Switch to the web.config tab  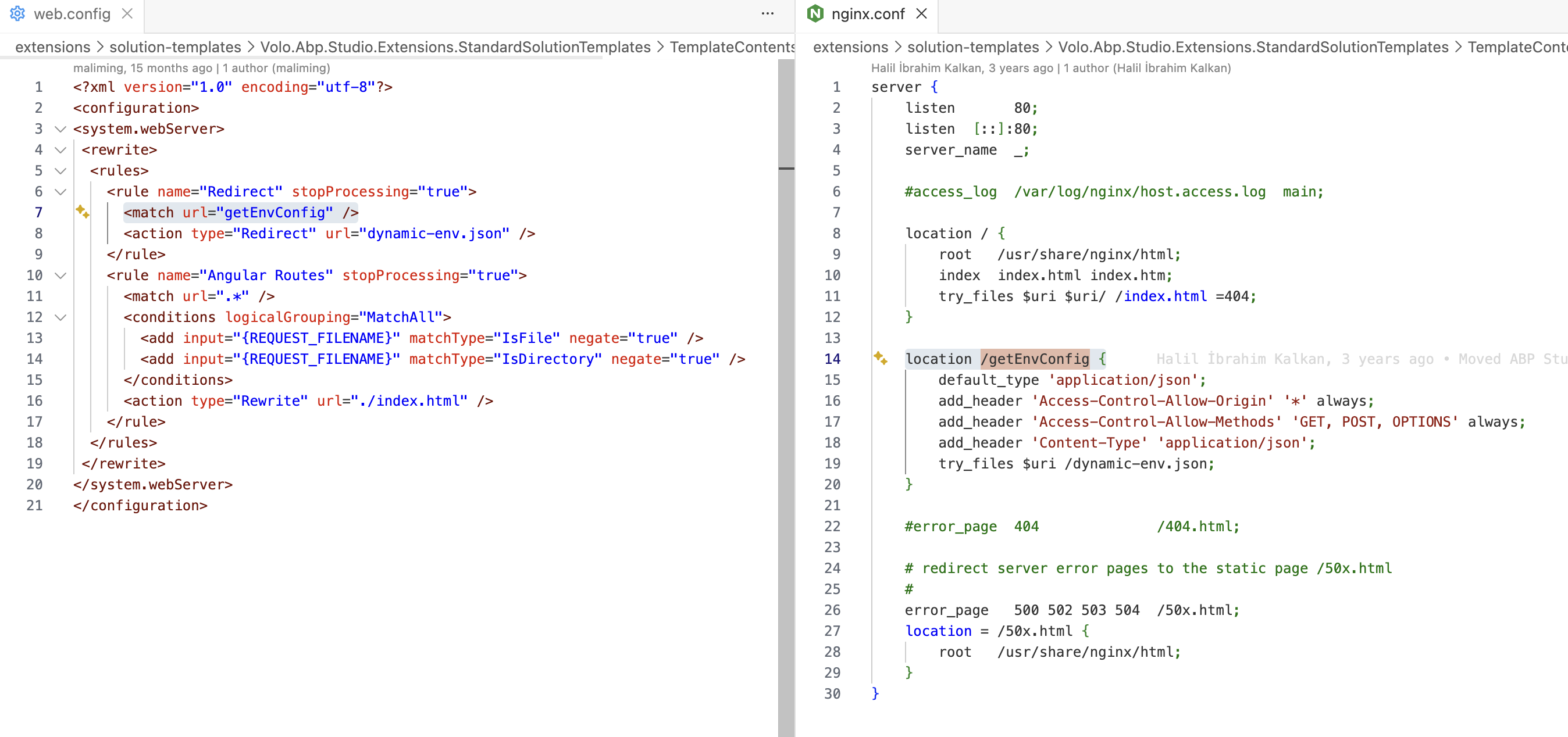[x=72, y=13]
